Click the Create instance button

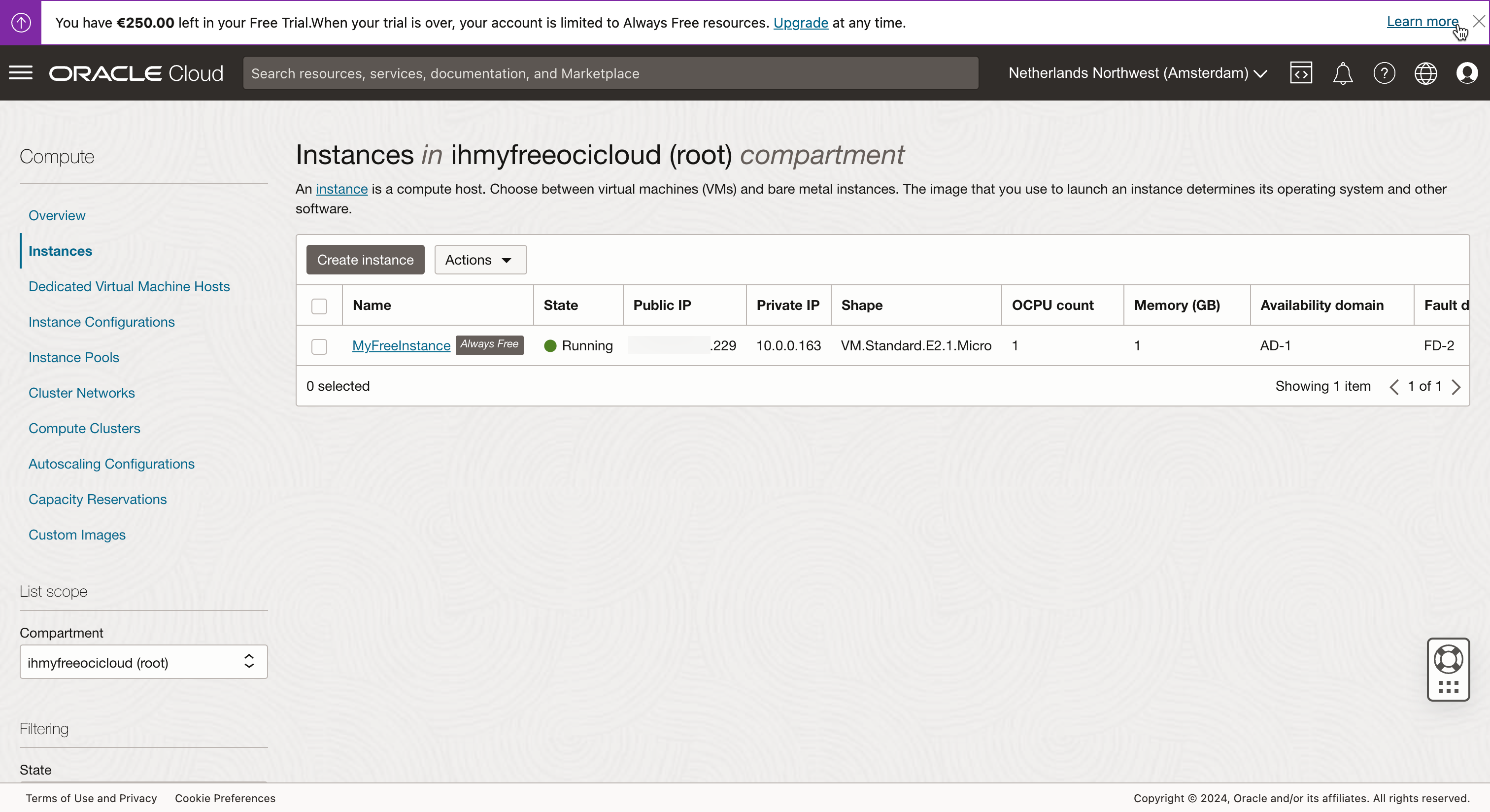tap(365, 260)
